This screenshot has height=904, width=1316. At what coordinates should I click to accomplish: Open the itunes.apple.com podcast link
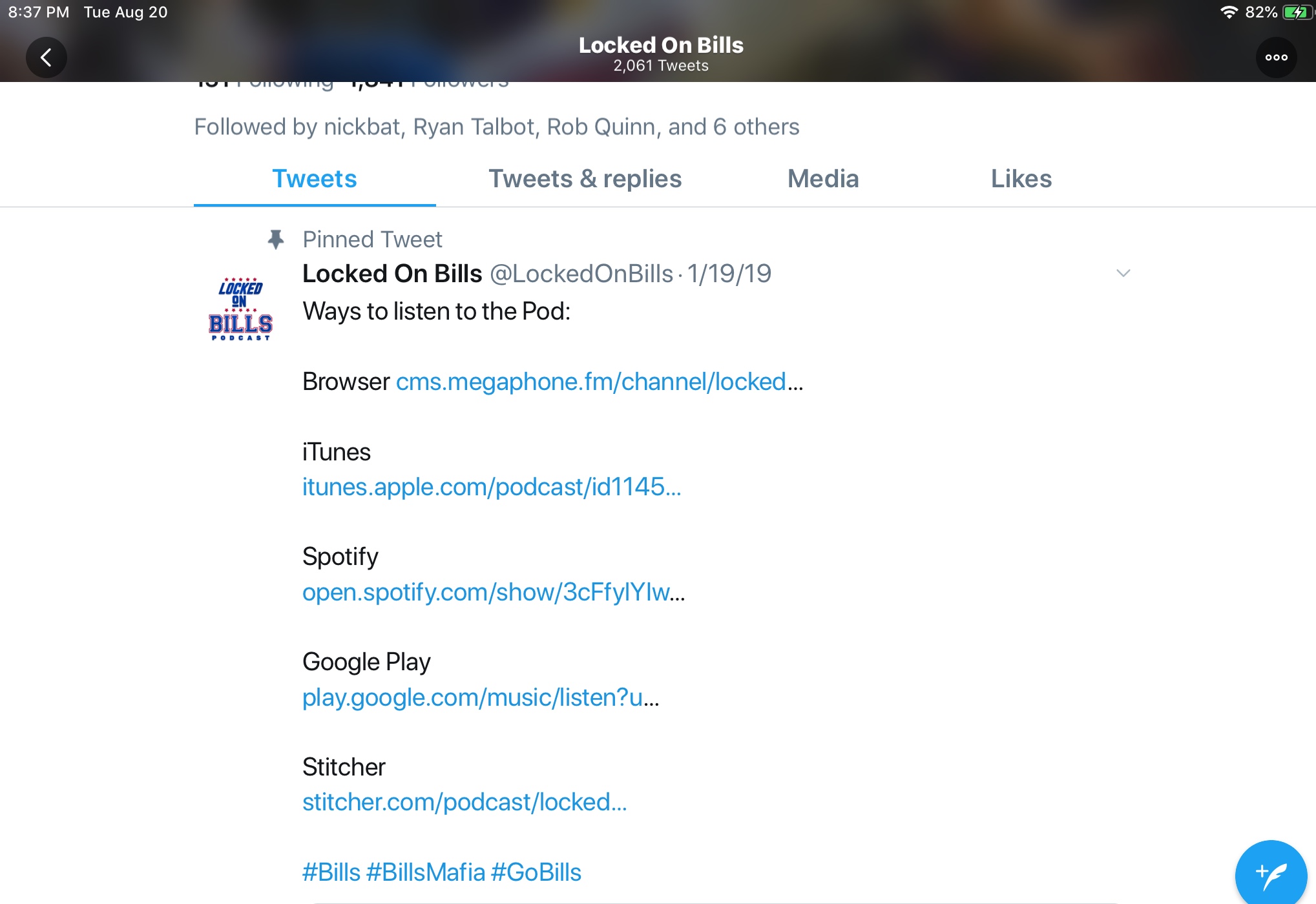click(492, 487)
